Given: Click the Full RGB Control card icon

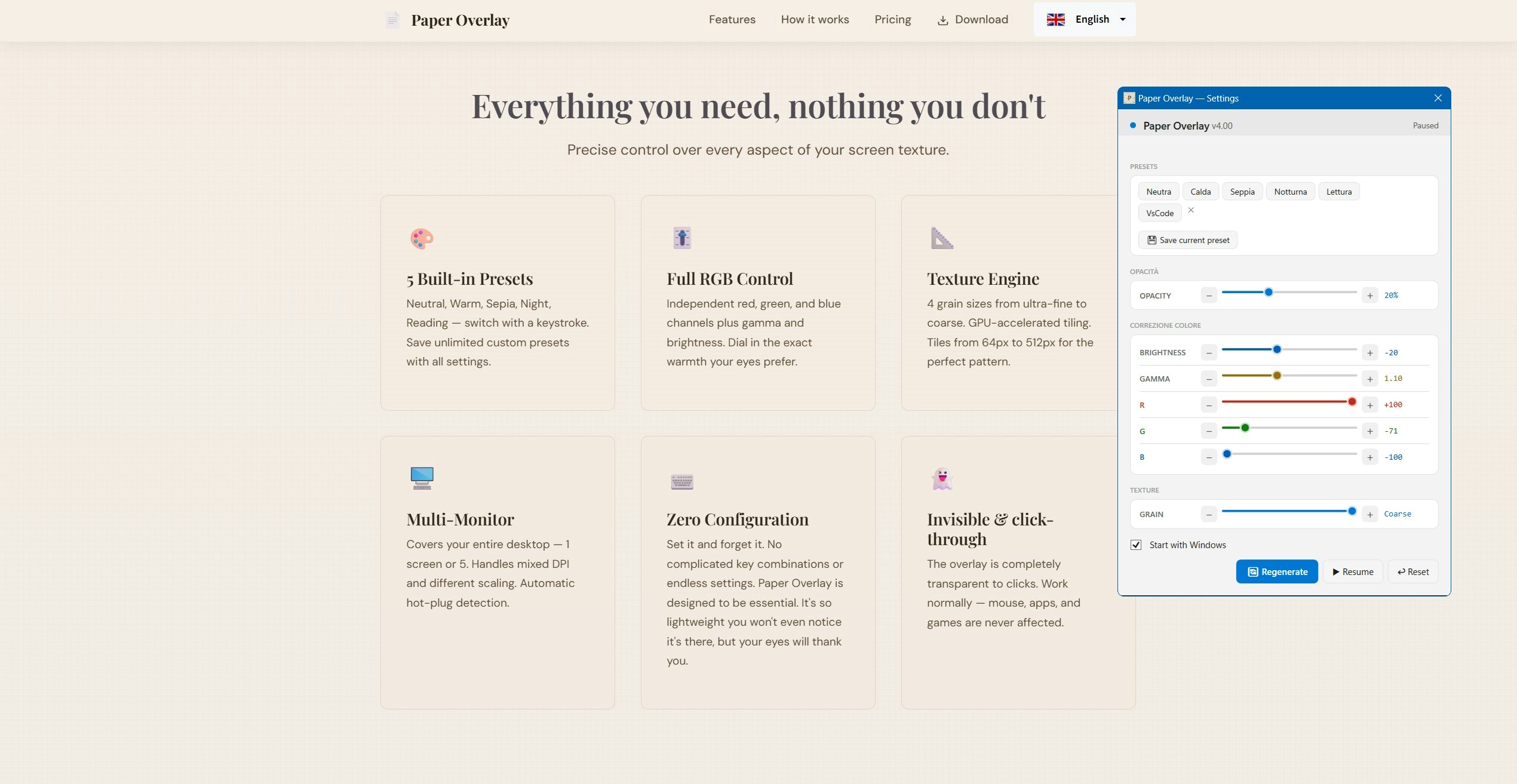Looking at the screenshot, I should 682,238.
